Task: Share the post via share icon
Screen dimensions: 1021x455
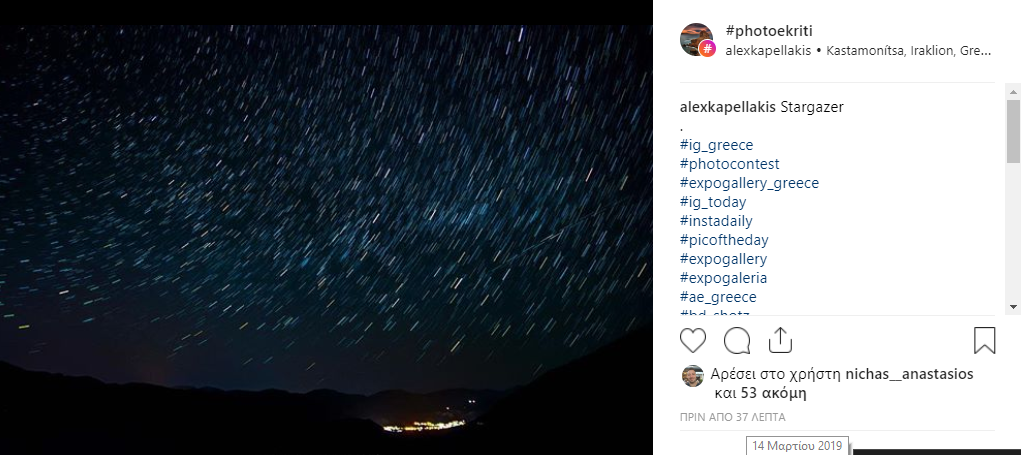Action: [780, 340]
